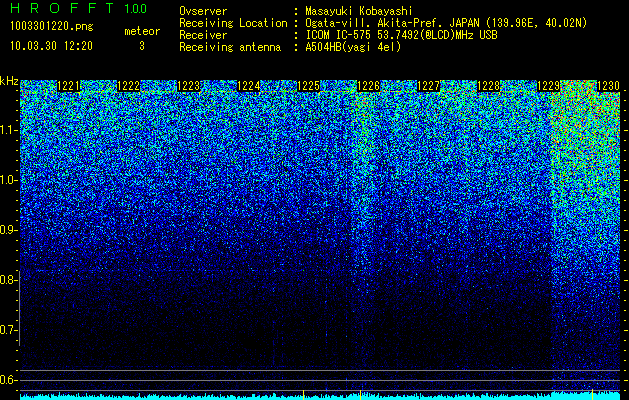Click the filename 1003301220.png
Image resolution: width=629 pixels, height=400 pixels.
[52, 26]
